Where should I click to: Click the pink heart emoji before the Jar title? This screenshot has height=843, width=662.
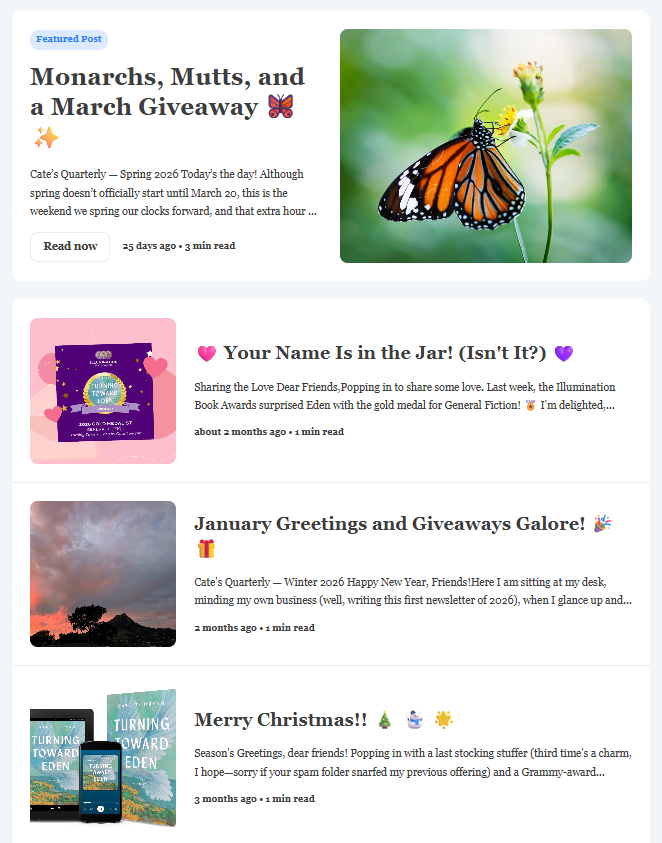click(207, 353)
